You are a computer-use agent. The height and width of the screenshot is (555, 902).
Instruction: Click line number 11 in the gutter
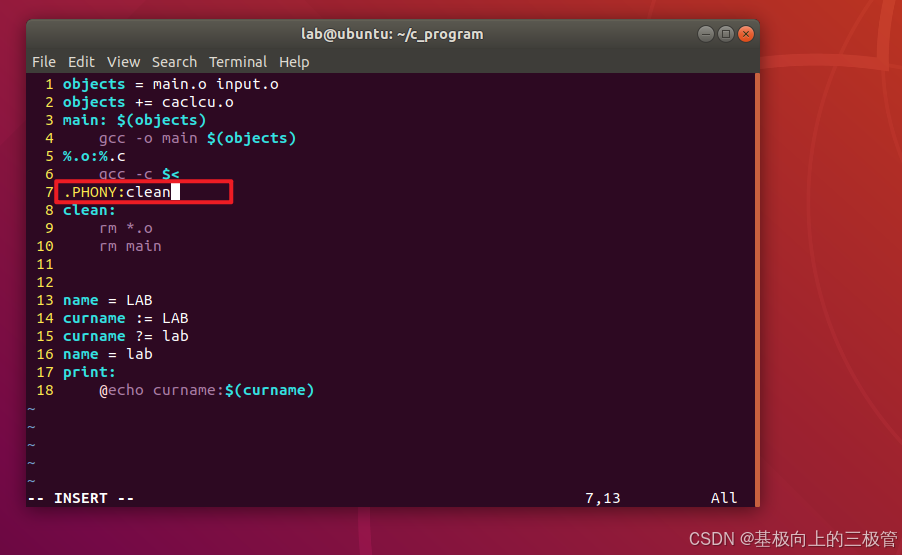45,264
